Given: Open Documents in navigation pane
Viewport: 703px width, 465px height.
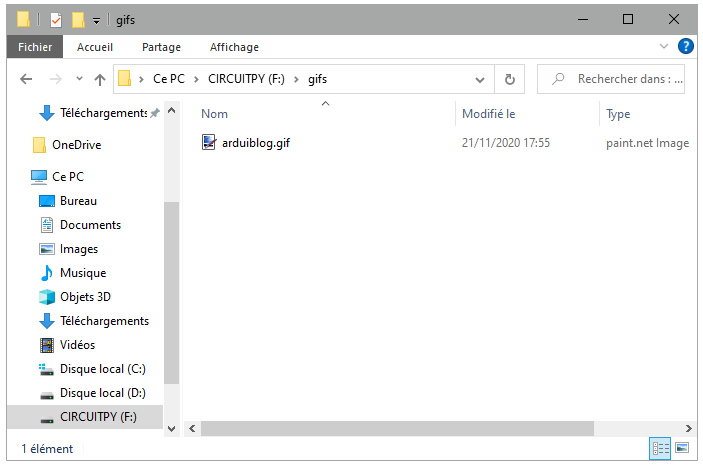Looking at the screenshot, I should (x=90, y=225).
